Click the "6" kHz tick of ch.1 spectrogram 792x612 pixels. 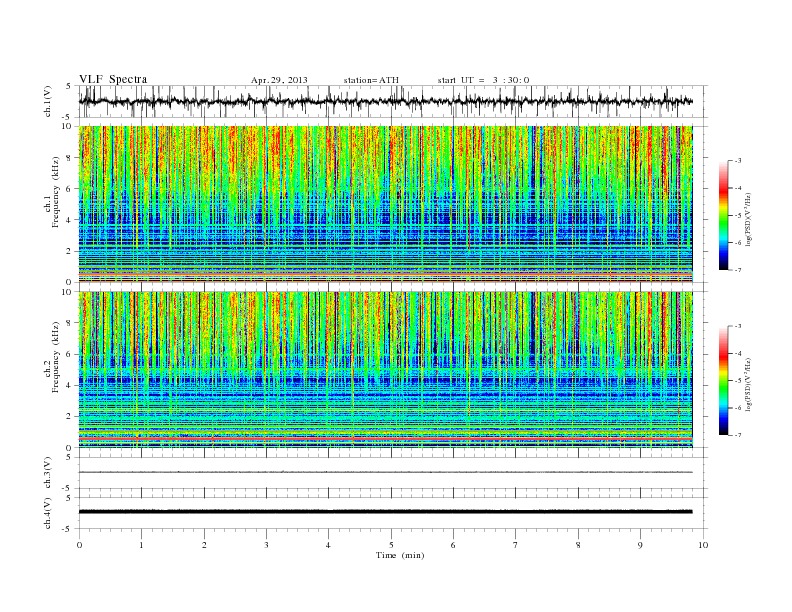(70, 189)
